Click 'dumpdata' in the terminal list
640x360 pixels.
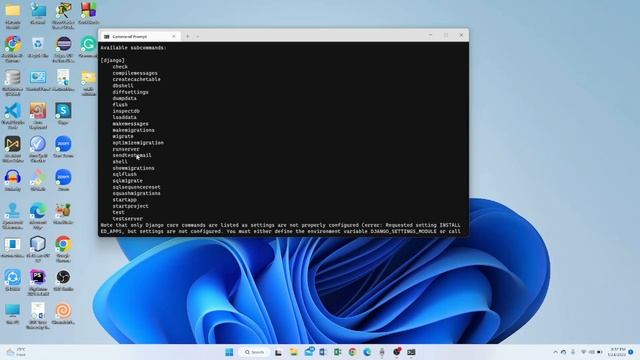pyautogui.click(x=124, y=98)
